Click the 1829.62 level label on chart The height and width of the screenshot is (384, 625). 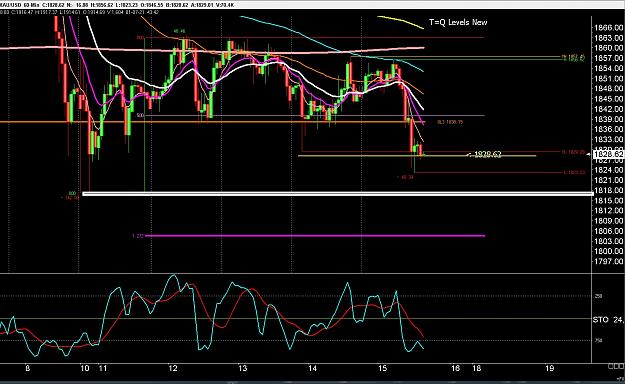coord(487,154)
